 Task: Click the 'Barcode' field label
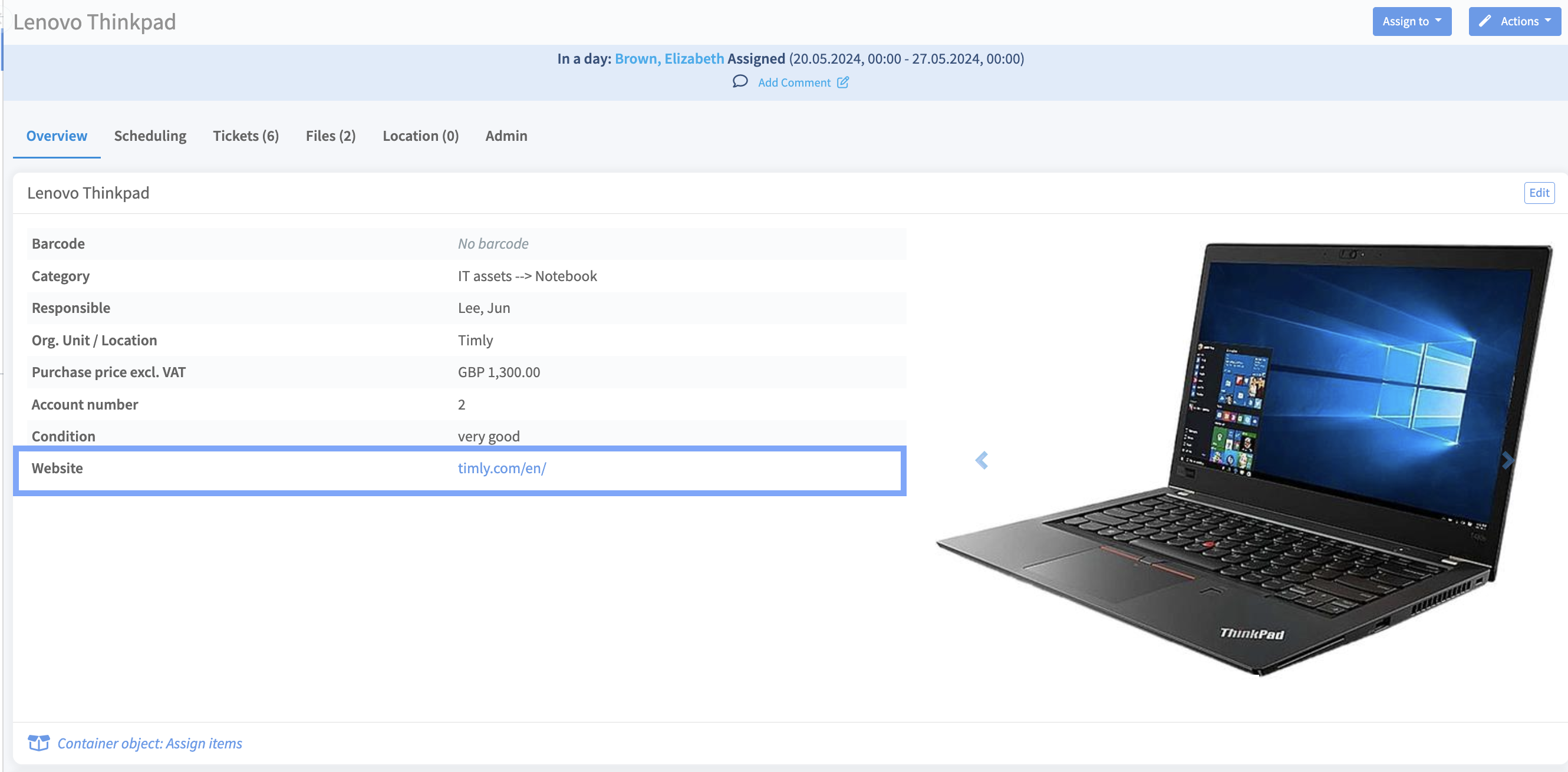pos(58,243)
